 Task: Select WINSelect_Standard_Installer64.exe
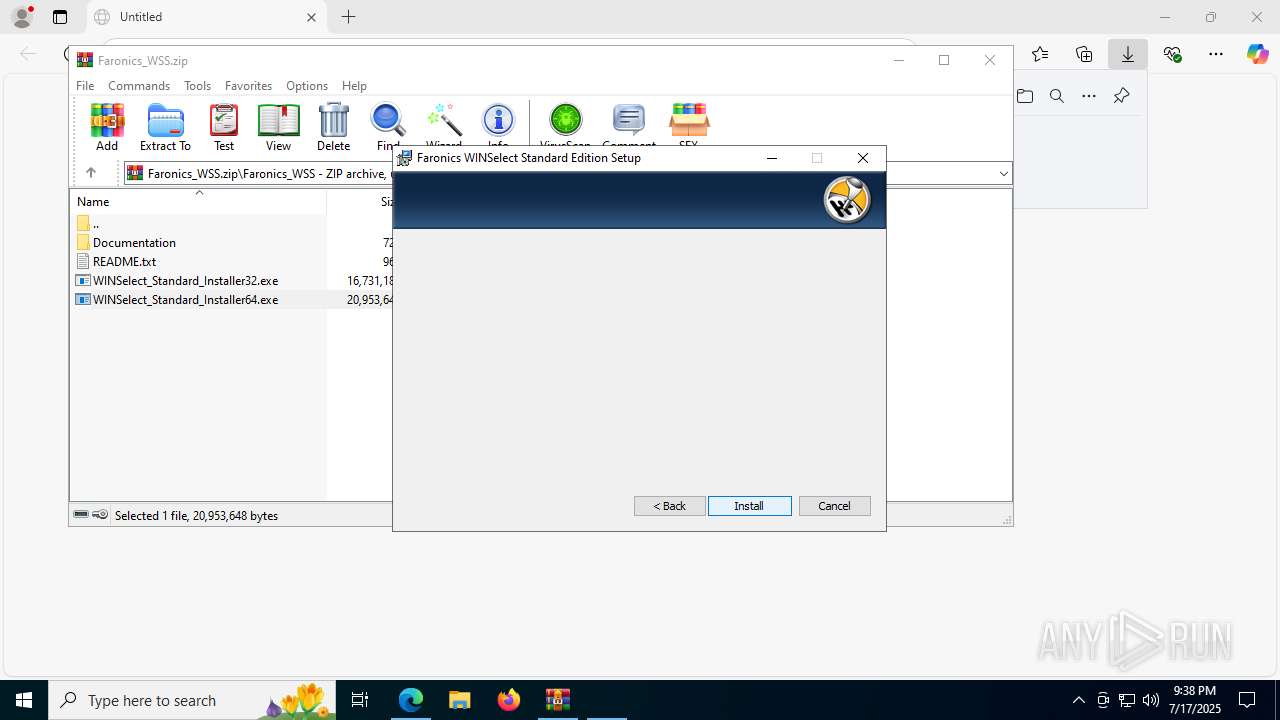click(185, 299)
